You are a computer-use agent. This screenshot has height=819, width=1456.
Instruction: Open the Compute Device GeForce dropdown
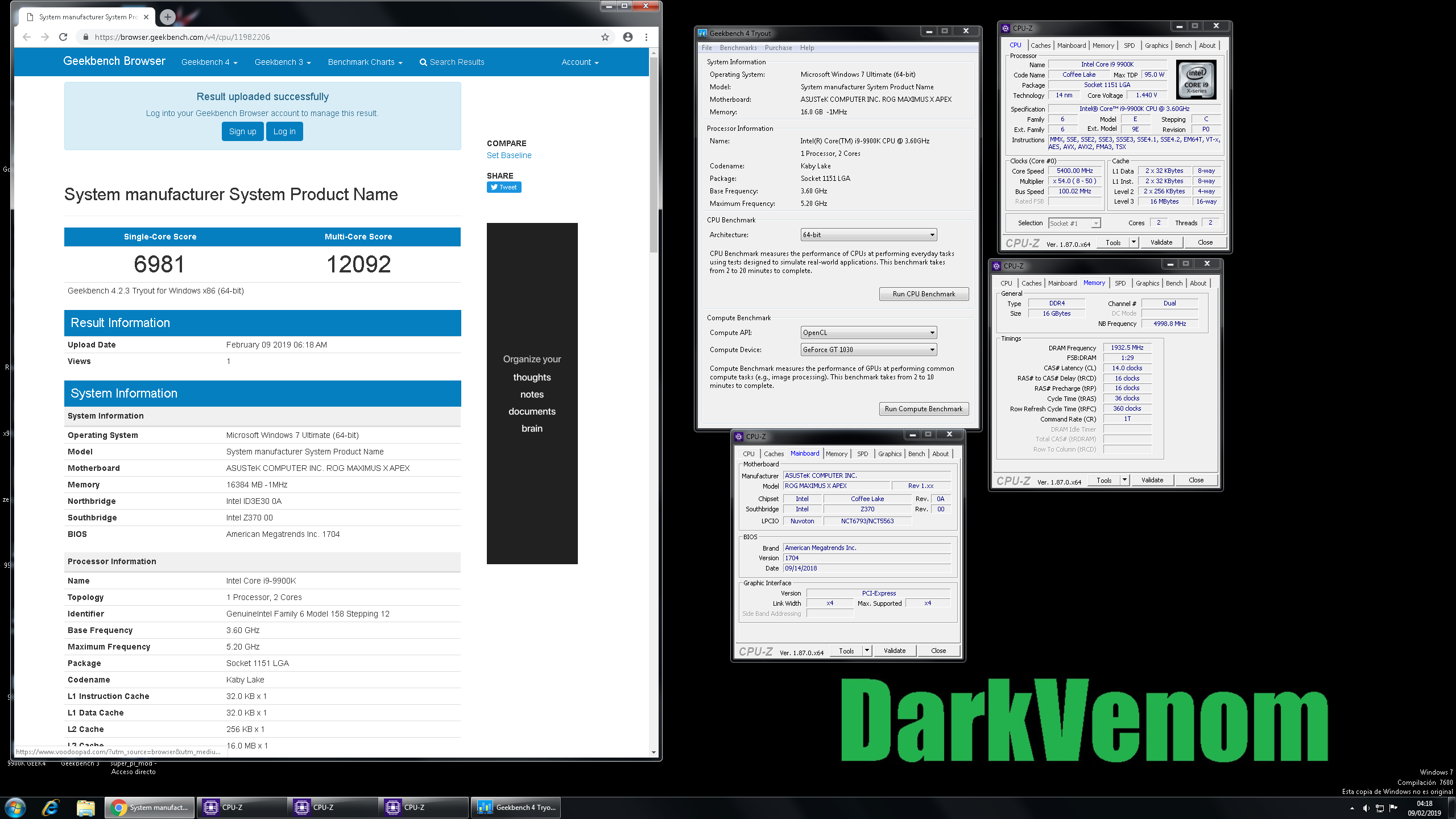point(868,350)
